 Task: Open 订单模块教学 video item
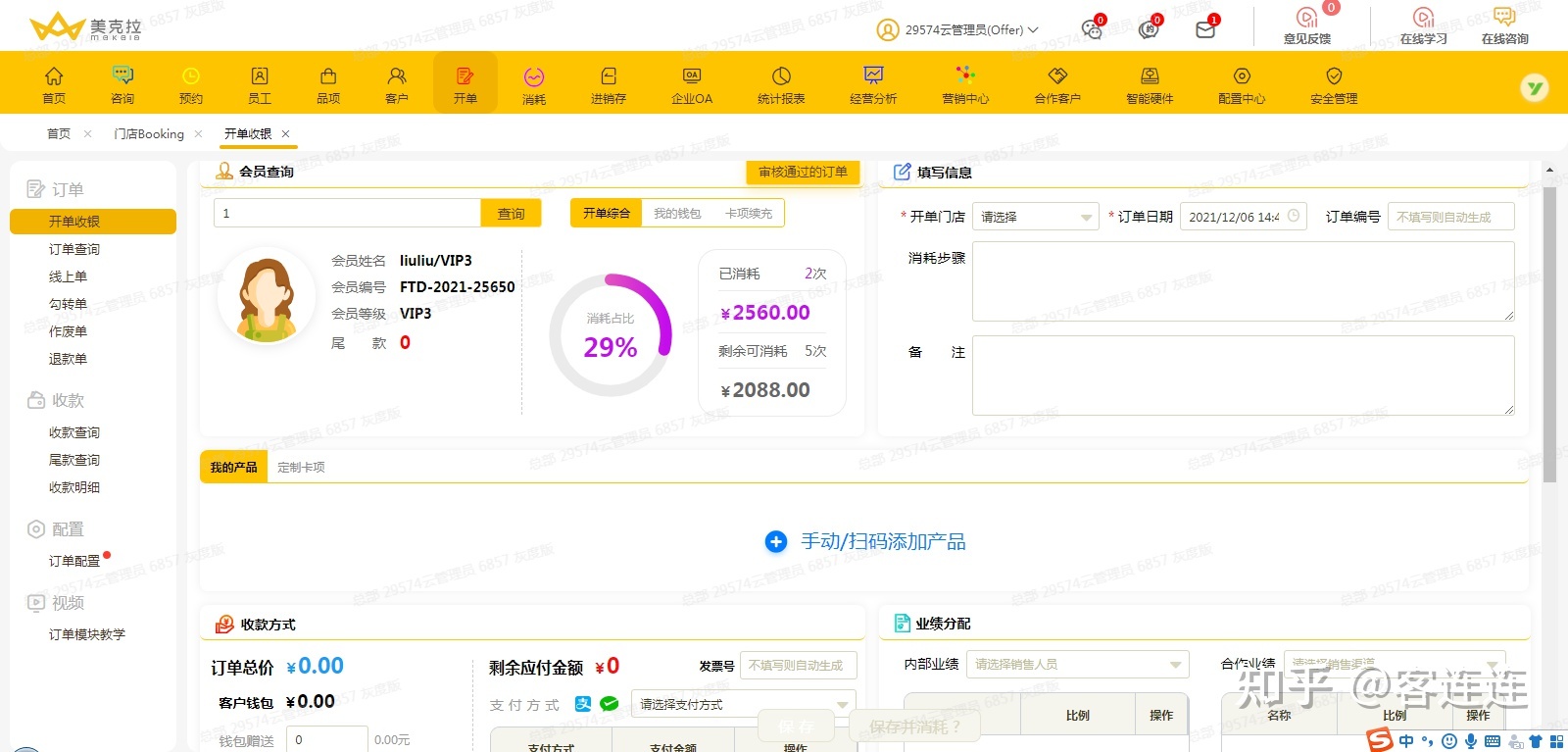[x=87, y=634]
